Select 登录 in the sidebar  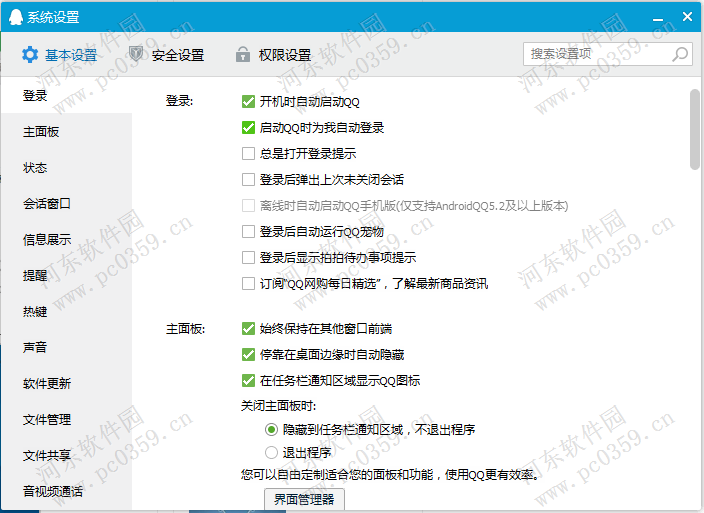tap(66, 95)
